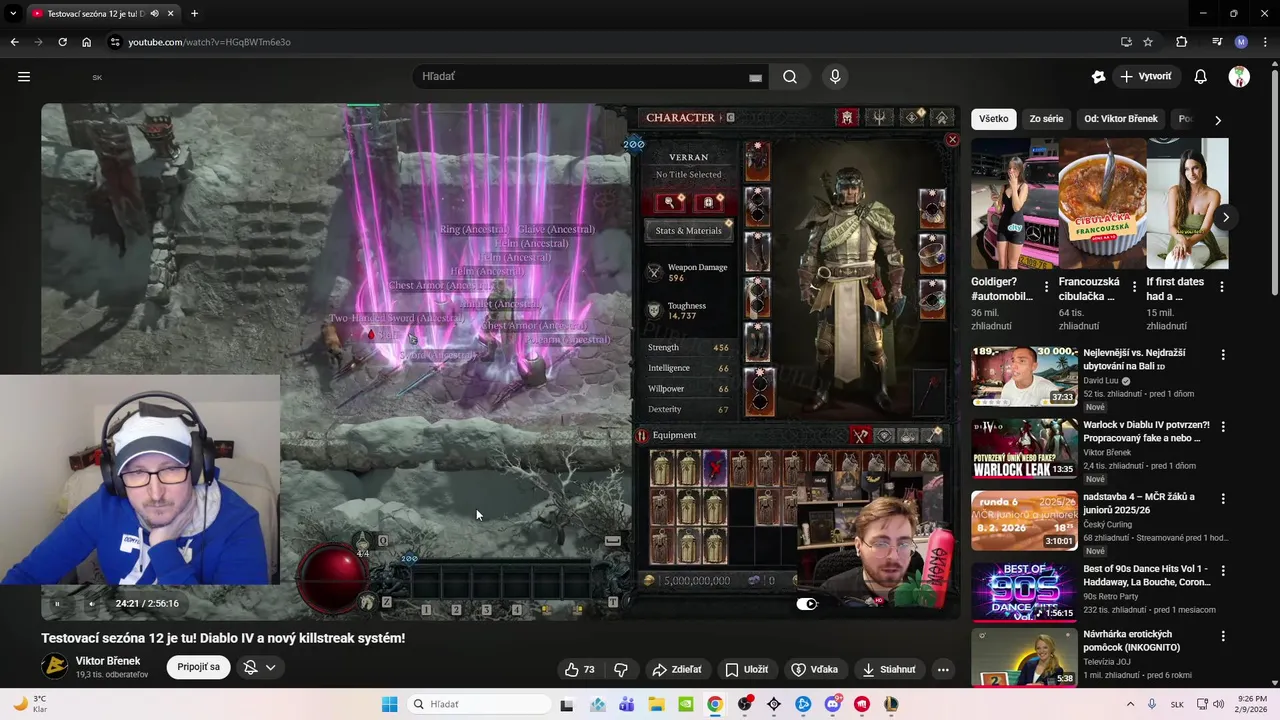The height and width of the screenshot is (720, 1280).
Task: Open media controls icon in Chrome toolbar
Action: pyautogui.click(x=1217, y=42)
